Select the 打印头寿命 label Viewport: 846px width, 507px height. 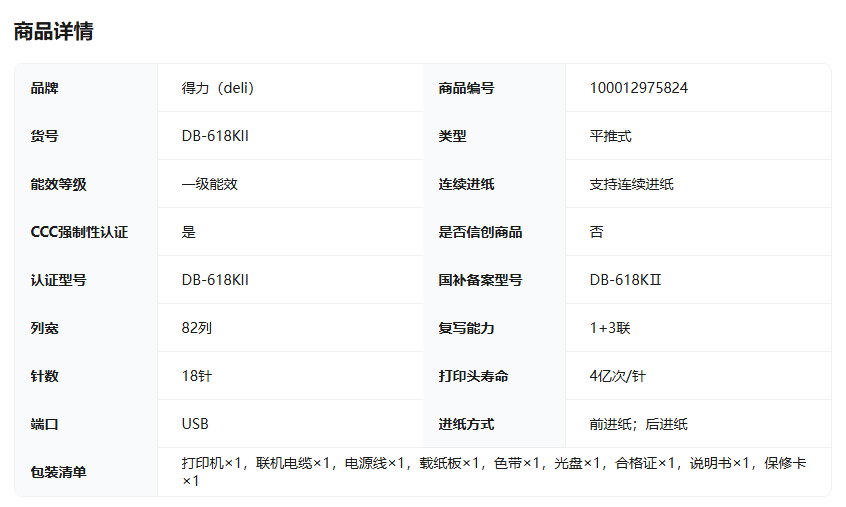click(473, 376)
